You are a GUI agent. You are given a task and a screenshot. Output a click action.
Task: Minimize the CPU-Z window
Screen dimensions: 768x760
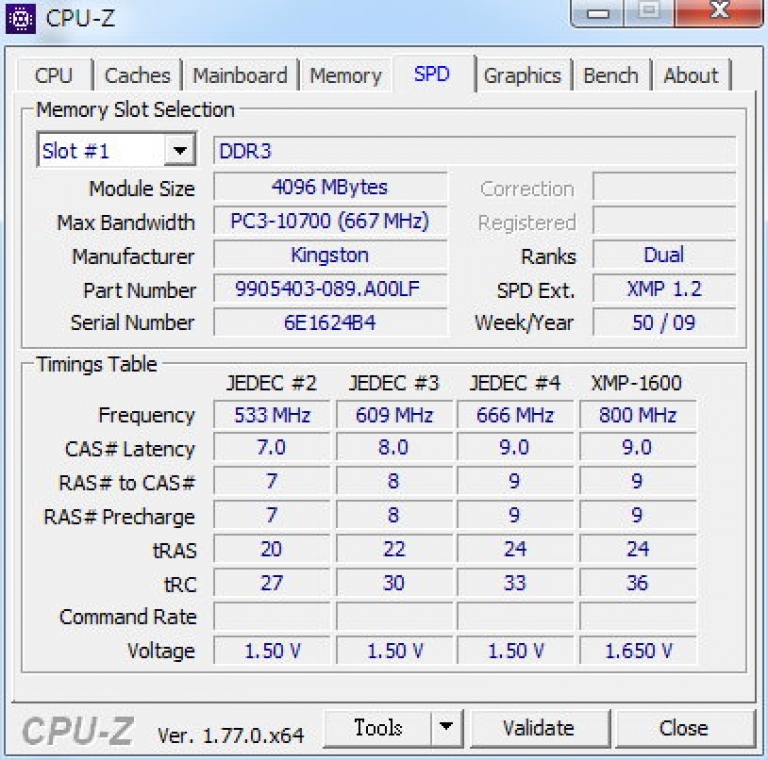click(598, 13)
